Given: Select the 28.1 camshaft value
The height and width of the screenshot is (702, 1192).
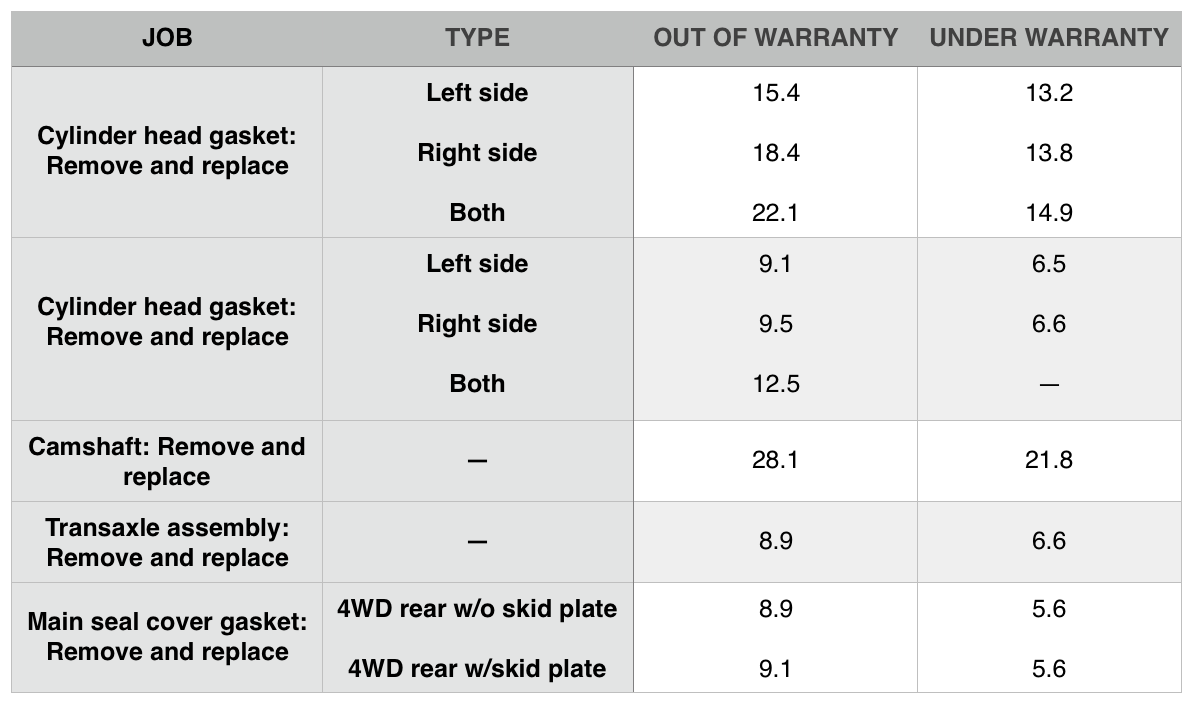Looking at the screenshot, I should (775, 460).
